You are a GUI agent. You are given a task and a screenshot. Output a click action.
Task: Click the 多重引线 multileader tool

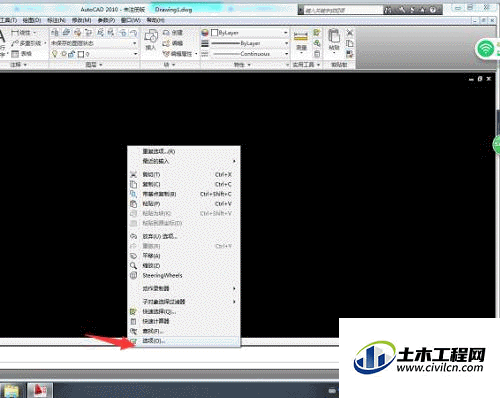28,43
